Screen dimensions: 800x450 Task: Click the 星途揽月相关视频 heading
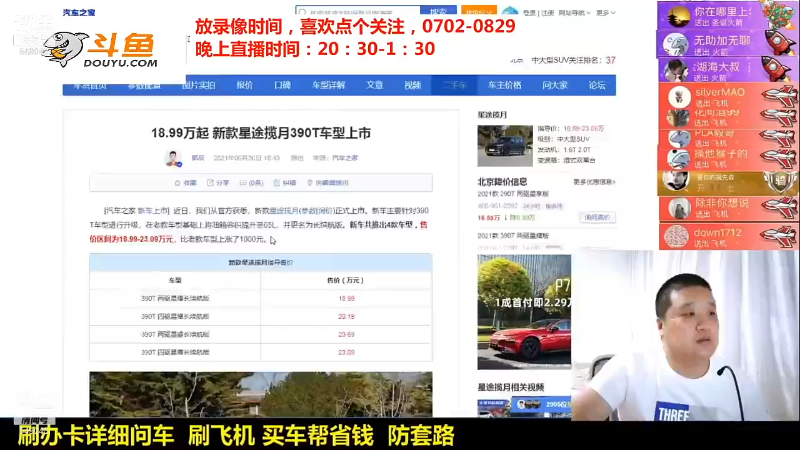point(511,388)
